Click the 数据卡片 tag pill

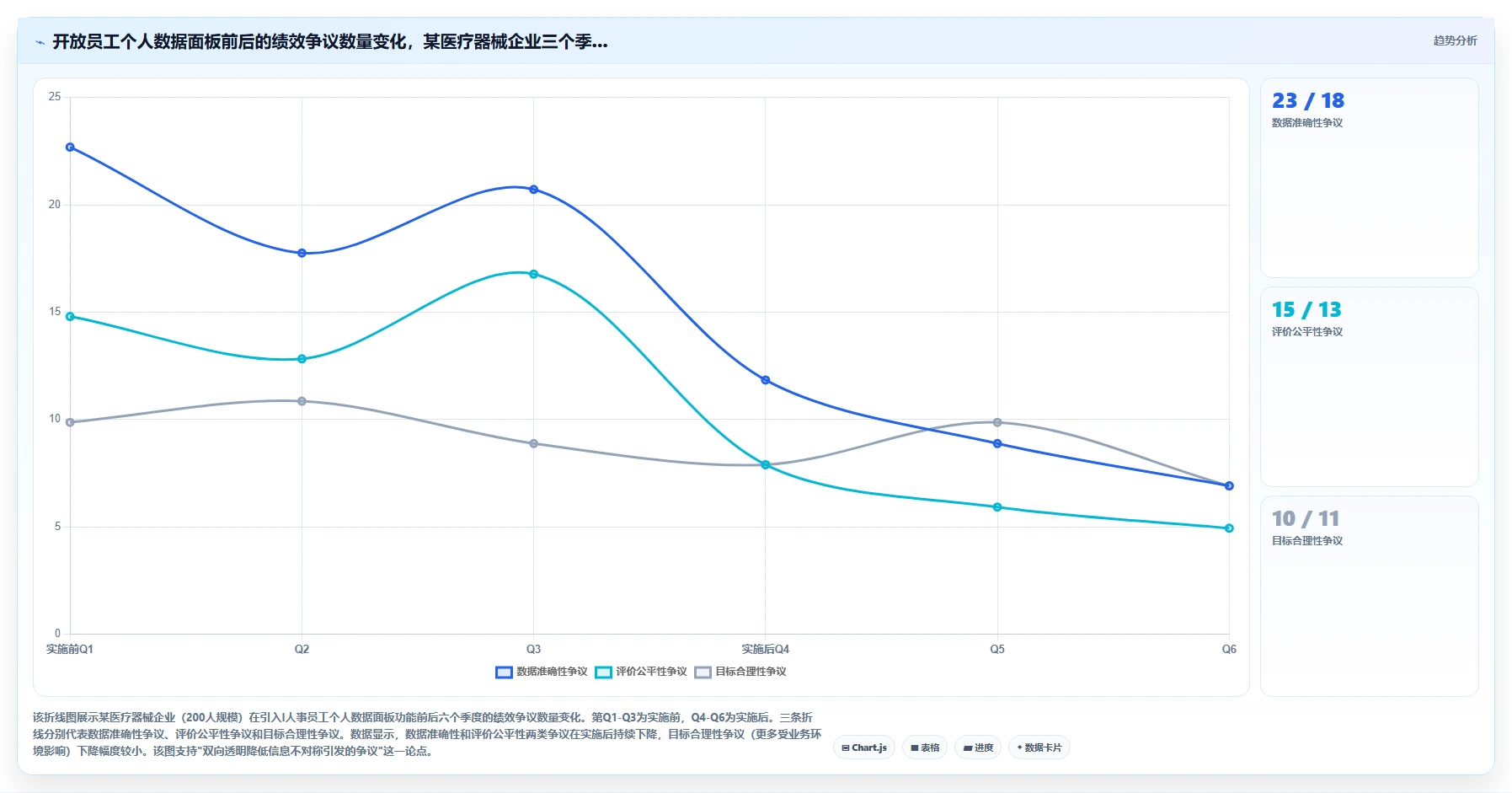click(1039, 747)
